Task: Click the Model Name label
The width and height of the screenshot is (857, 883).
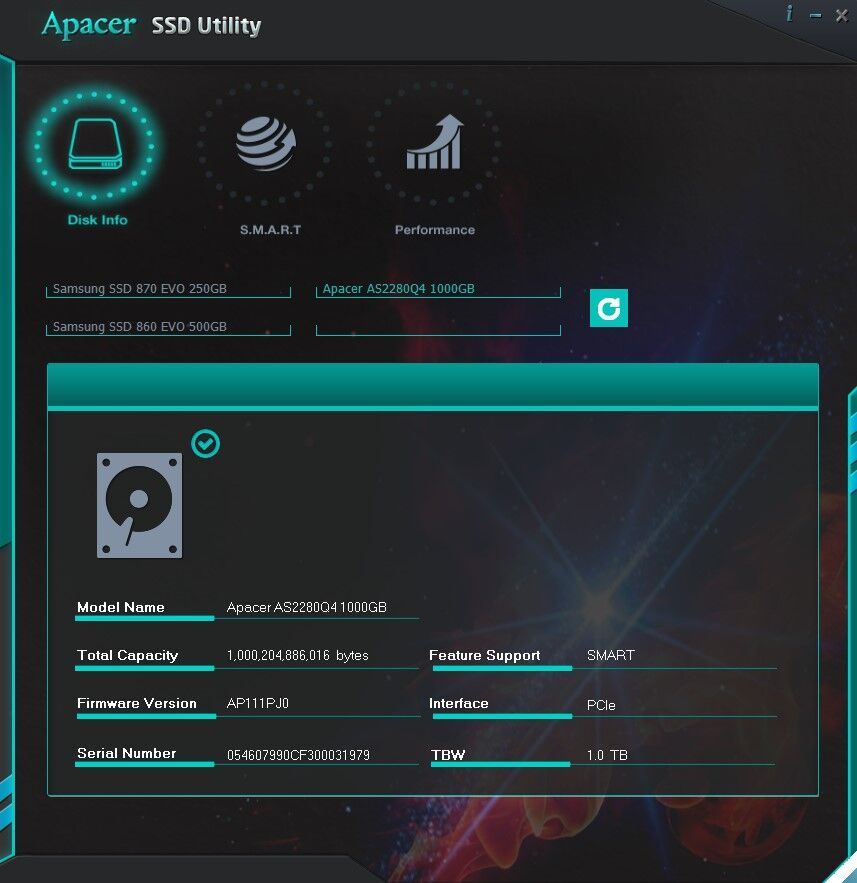Action: point(120,607)
